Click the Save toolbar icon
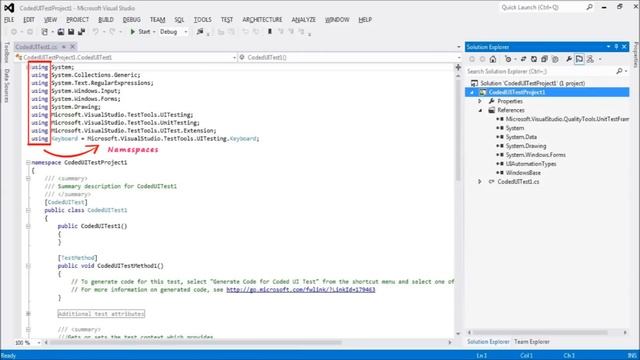The height and width of the screenshot is (360, 640). (x=71, y=32)
